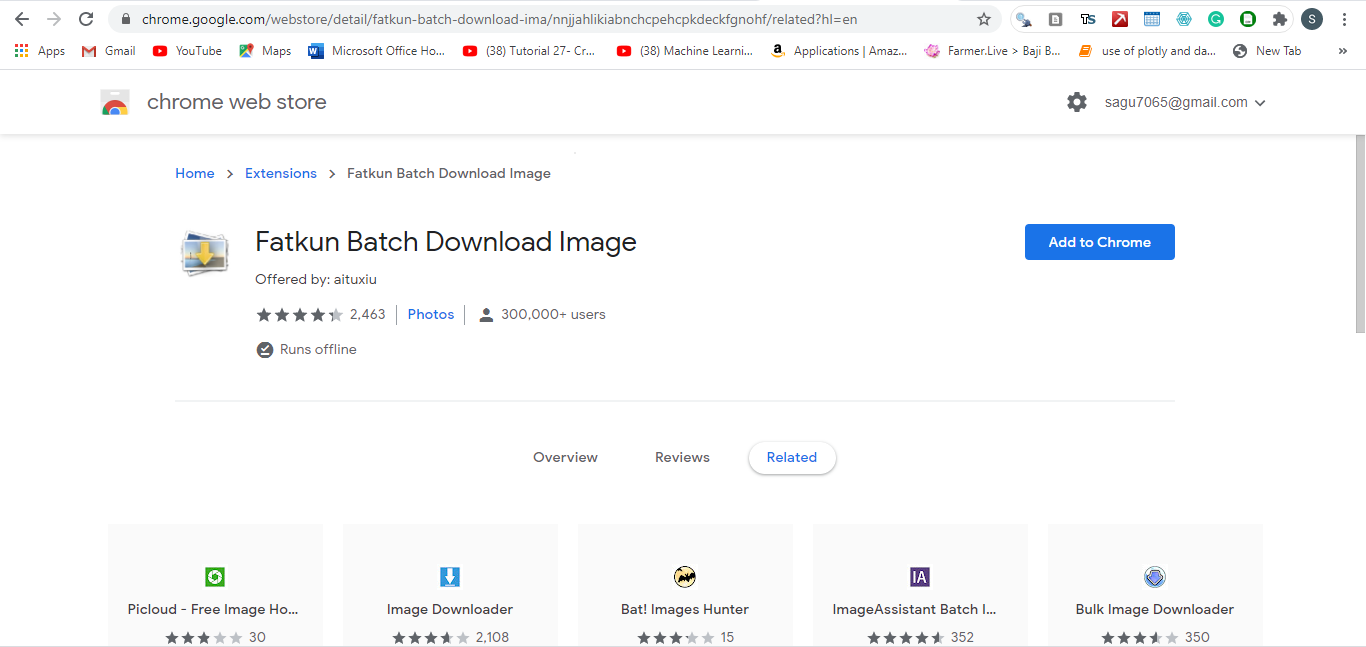Expand the sagu7065@gmail.com account dropdown
This screenshot has width=1366, height=647.
(1185, 102)
